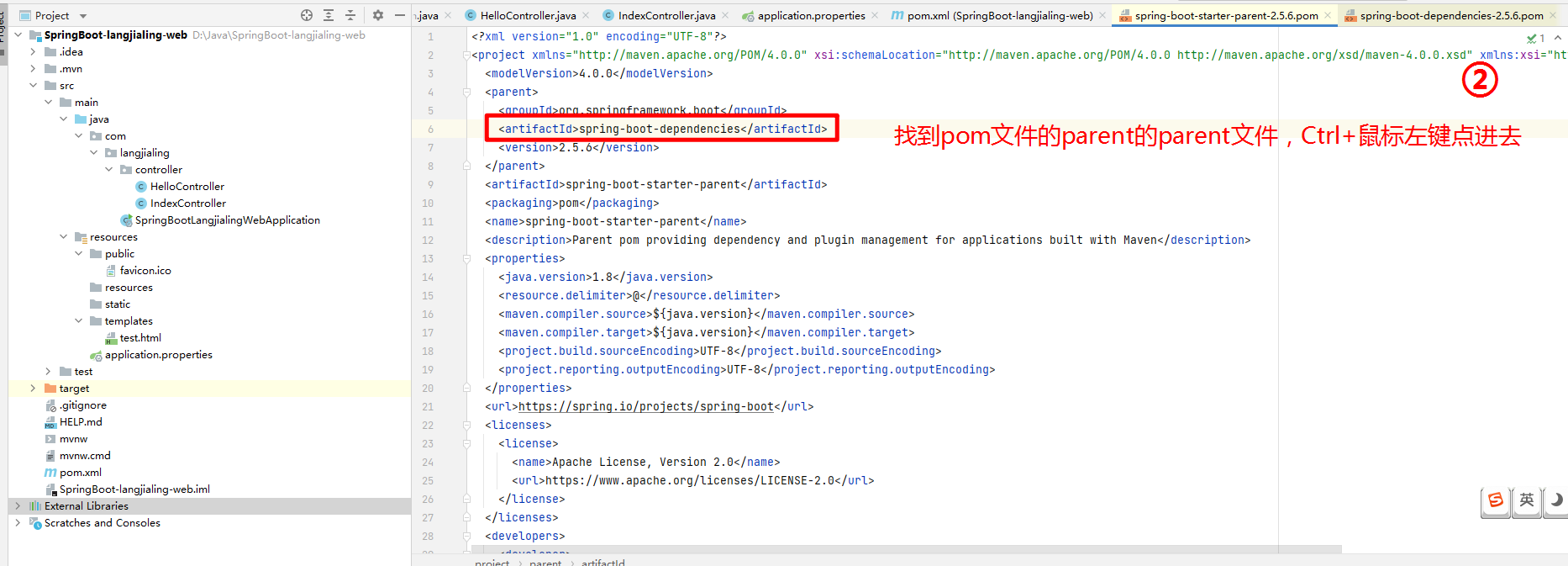Close the application.properties tab
Image resolution: width=1568 pixels, height=566 pixels.
[x=875, y=15]
